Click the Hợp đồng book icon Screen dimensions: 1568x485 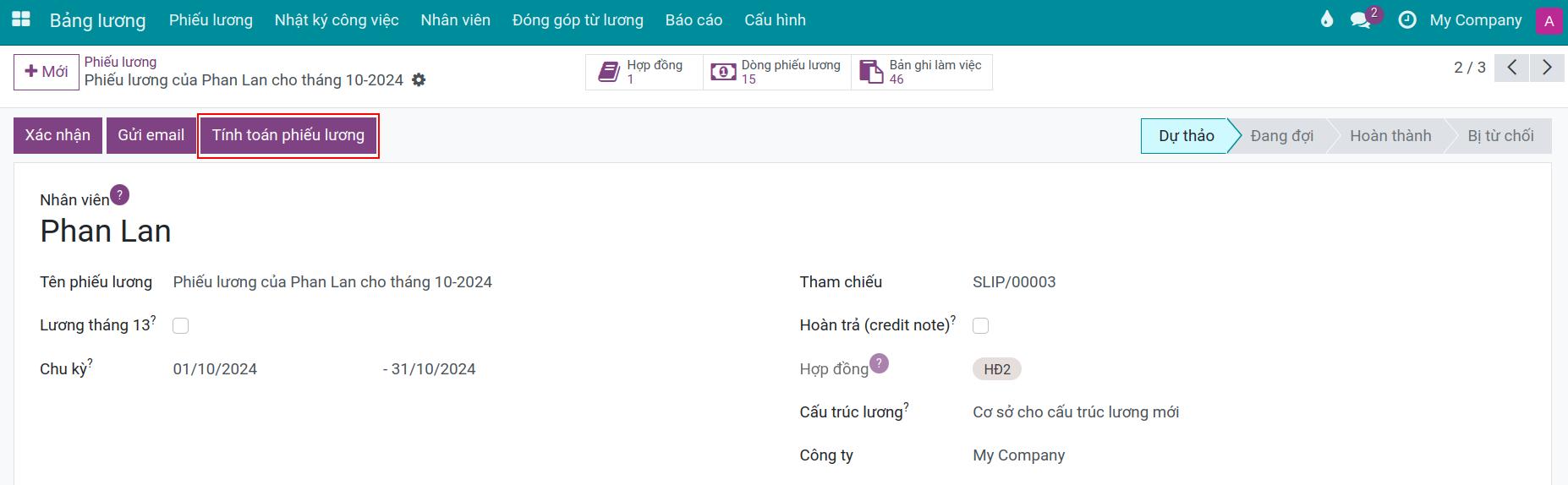(x=609, y=72)
